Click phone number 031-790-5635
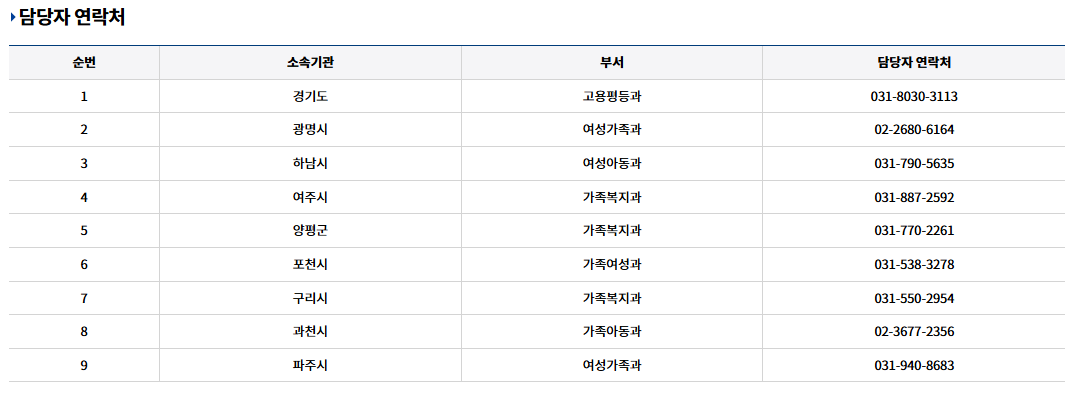1076x393 pixels. pos(914,164)
